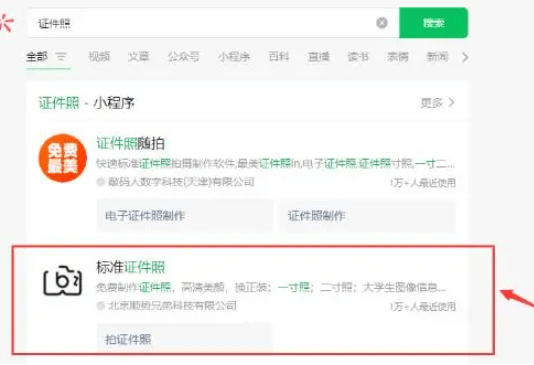Viewport: 534px width, 365px height.
Task: Switch to the 百科 tab
Action: pos(279,57)
